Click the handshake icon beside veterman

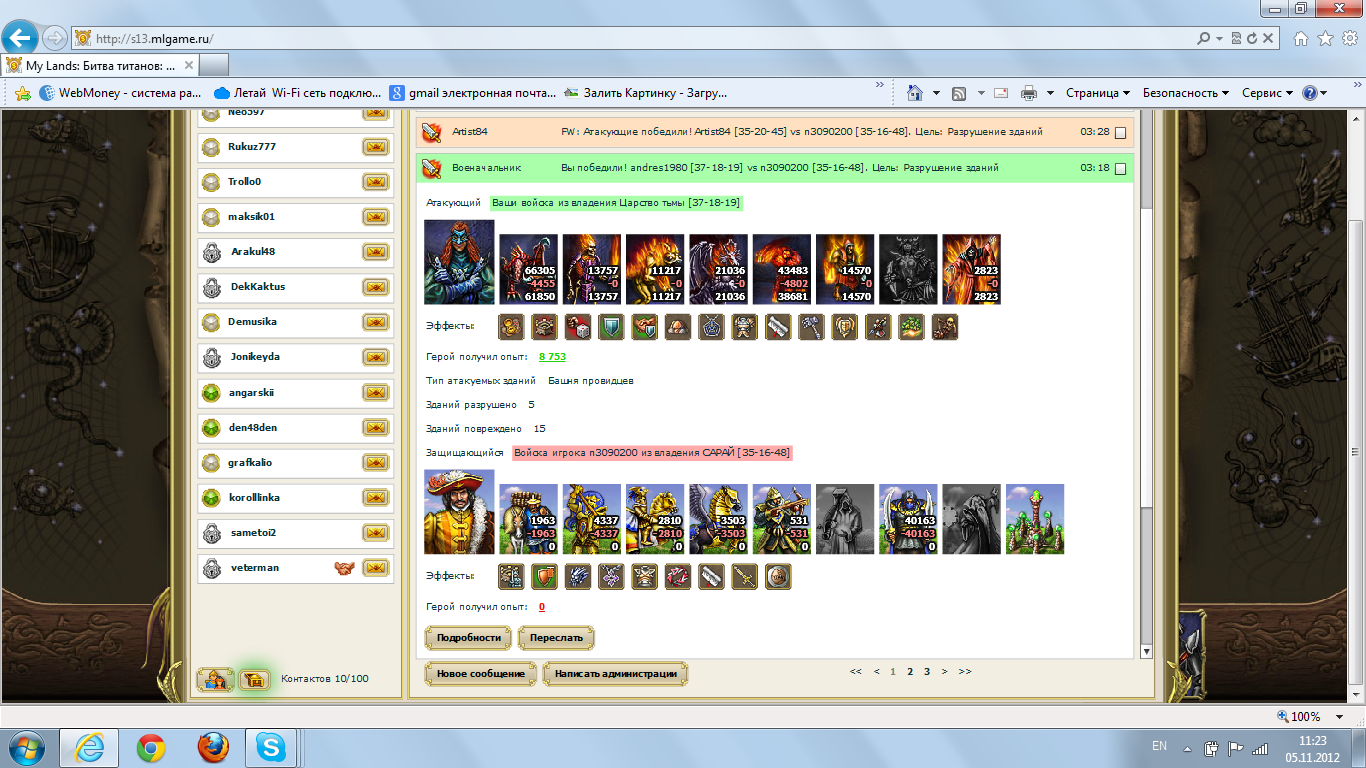tap(344, 568)
